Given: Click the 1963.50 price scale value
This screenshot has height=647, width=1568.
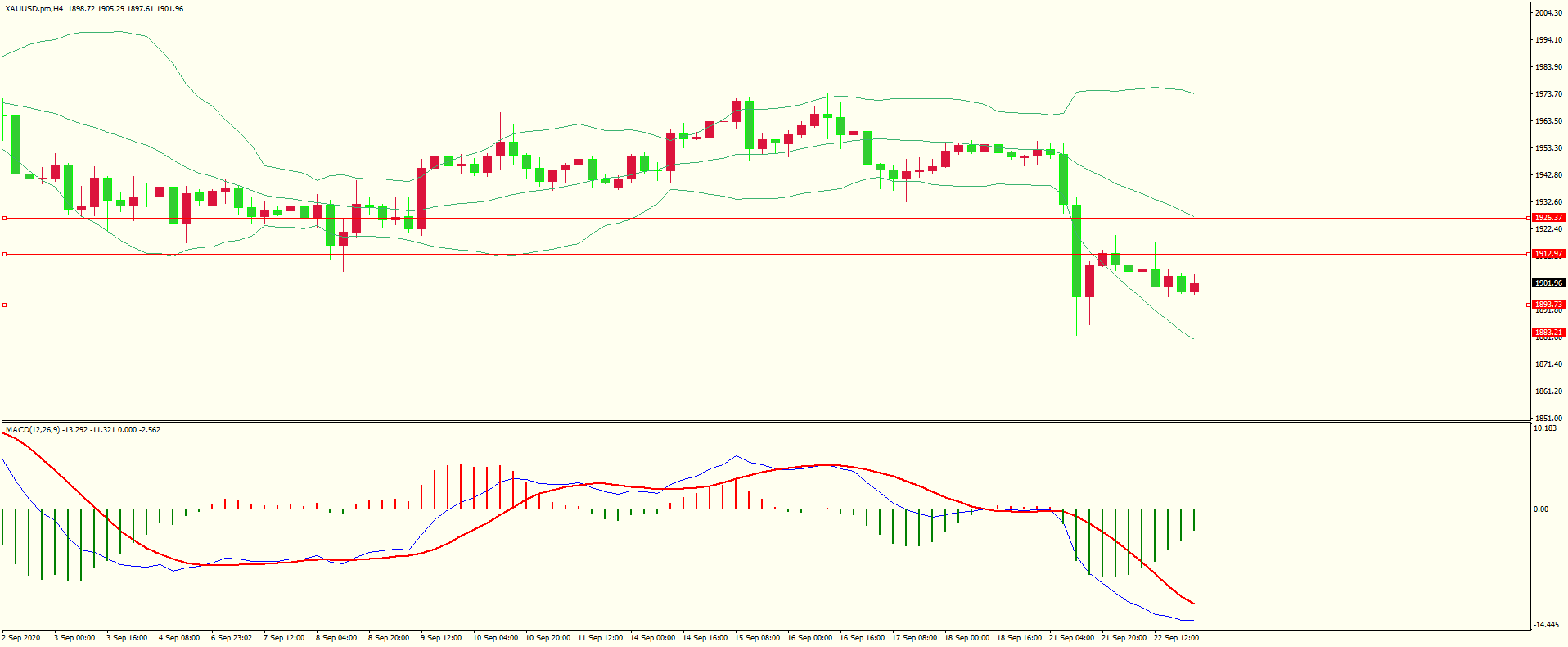Looking at the screenshot, I should (1549, 120).
